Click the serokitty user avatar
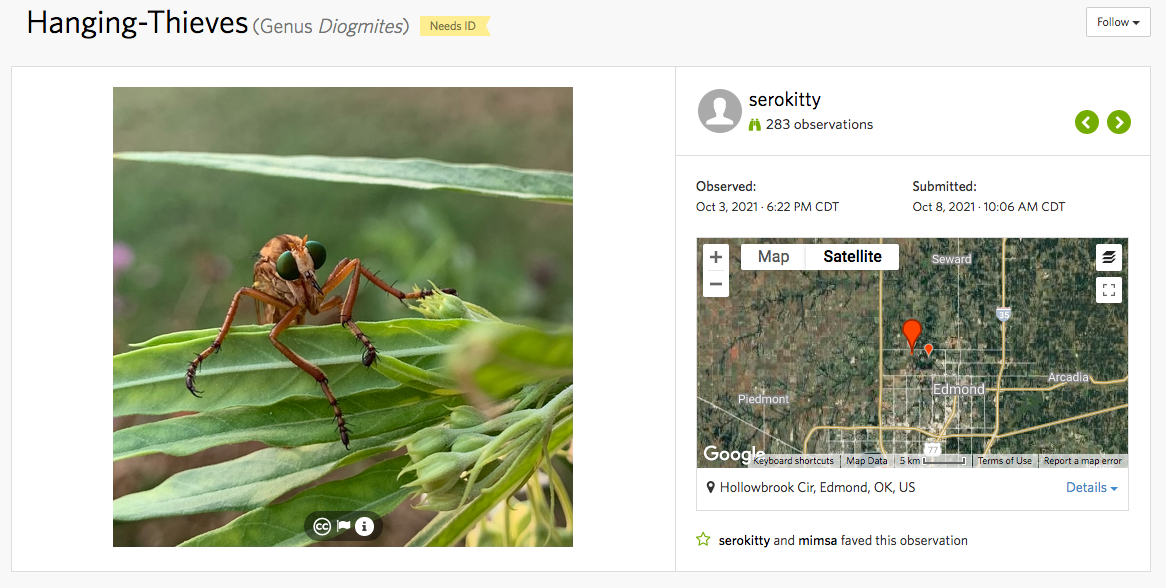1166x588 pixels. pyautogui.click(x=720, y=111)
